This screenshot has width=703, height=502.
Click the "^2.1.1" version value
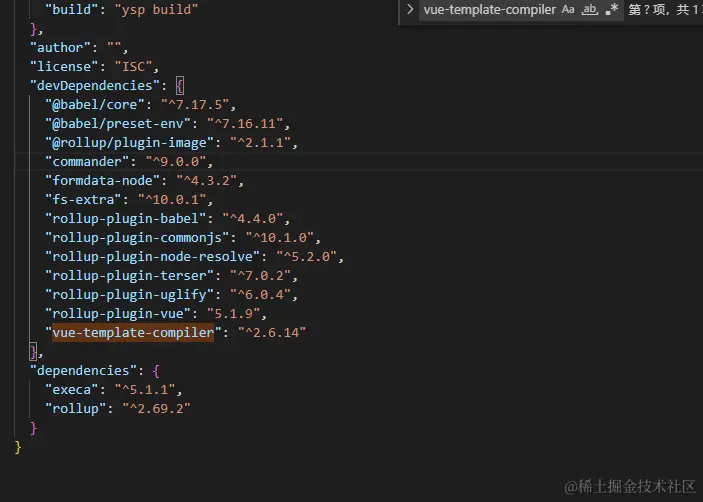click(260, 143)
